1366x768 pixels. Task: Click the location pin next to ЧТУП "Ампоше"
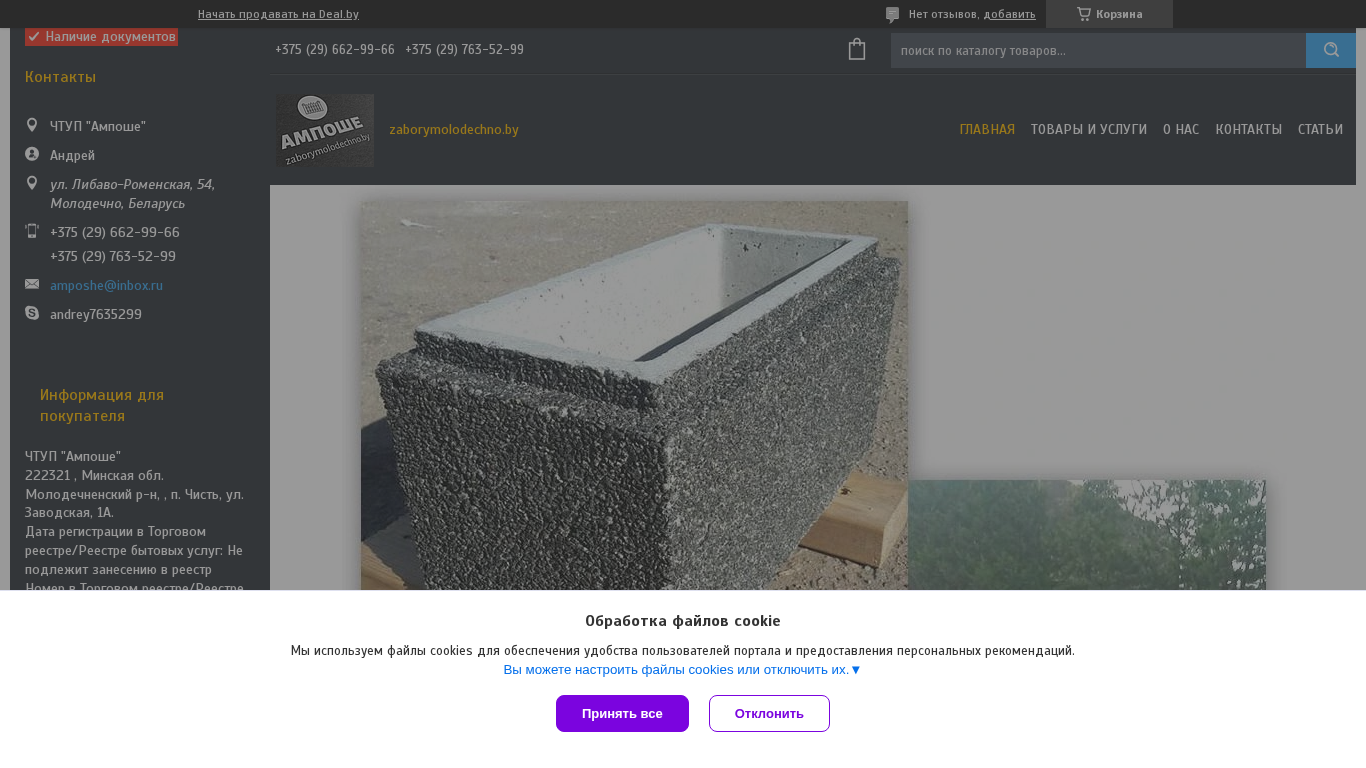[32, 125]
